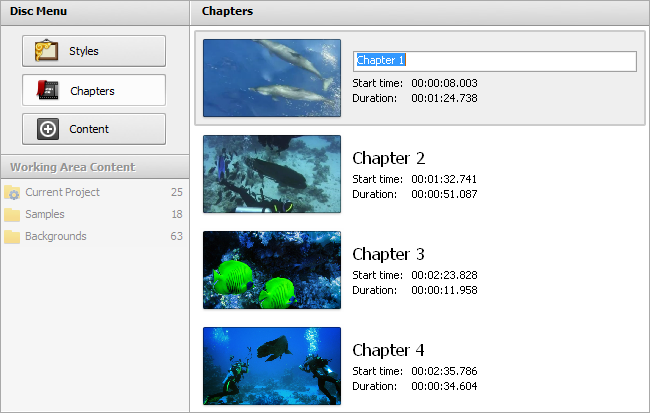
Task: Select the Current Project folder icon
Action: (12, 192)
